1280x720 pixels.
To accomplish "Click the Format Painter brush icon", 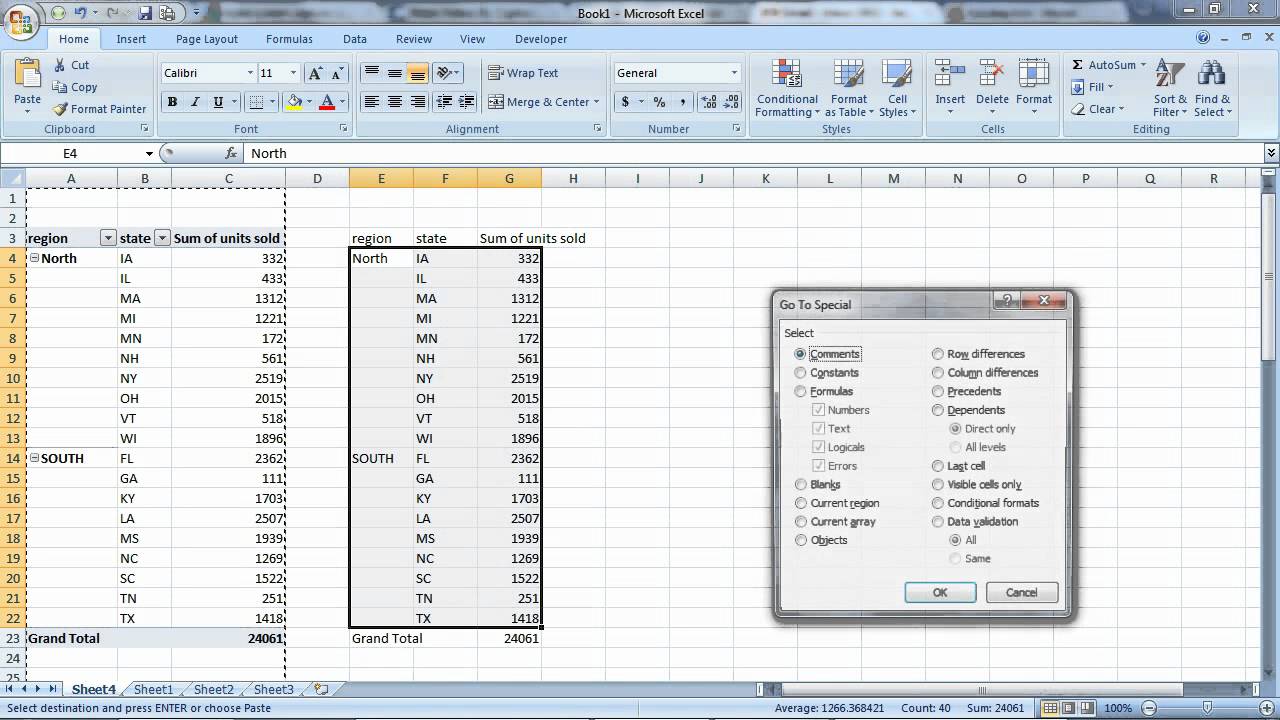I will pos(60,109).
